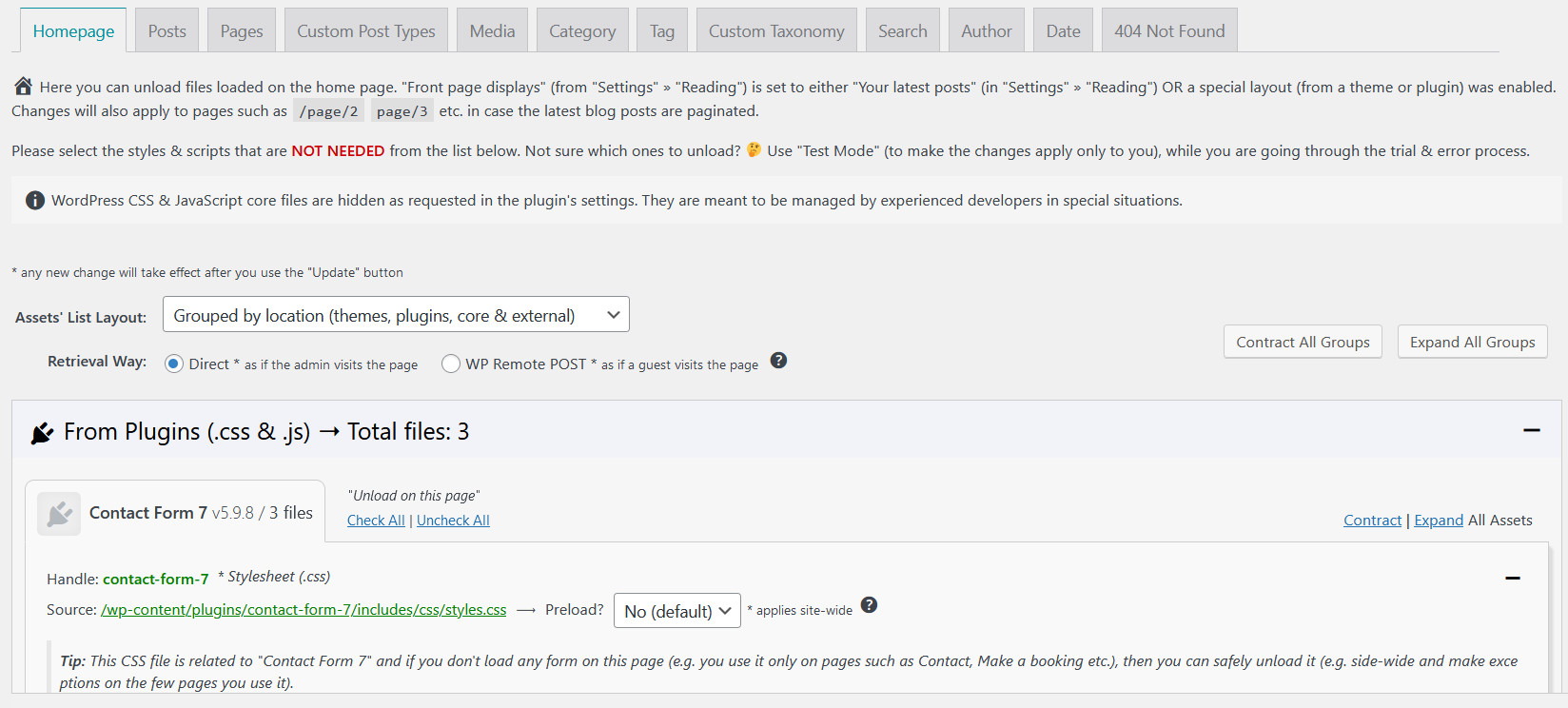The image size is (1568, 708).
Task: Switch to the Search tab
Action: (903, 30)
